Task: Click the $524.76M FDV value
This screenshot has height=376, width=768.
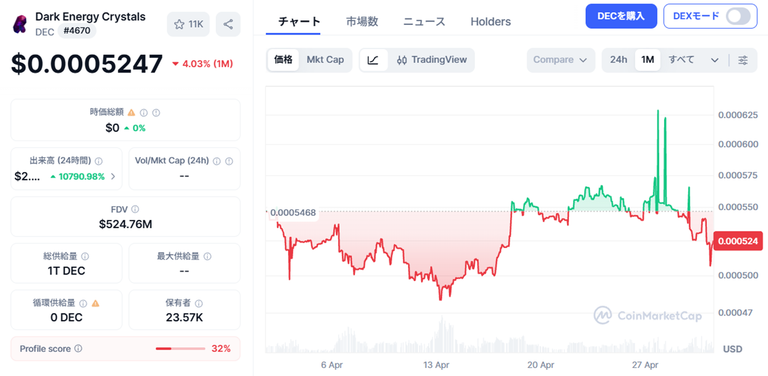Action: (125, 224)
